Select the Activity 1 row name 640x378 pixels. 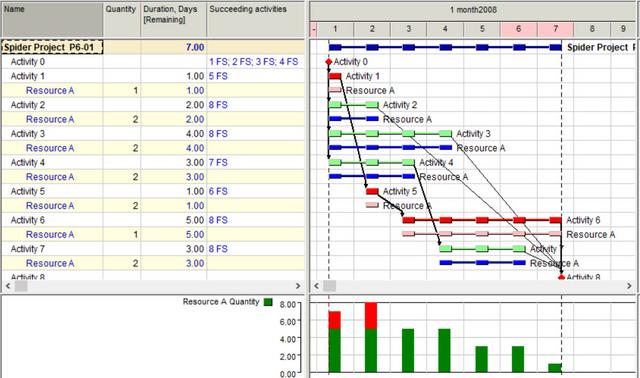[x=28, y=76]
